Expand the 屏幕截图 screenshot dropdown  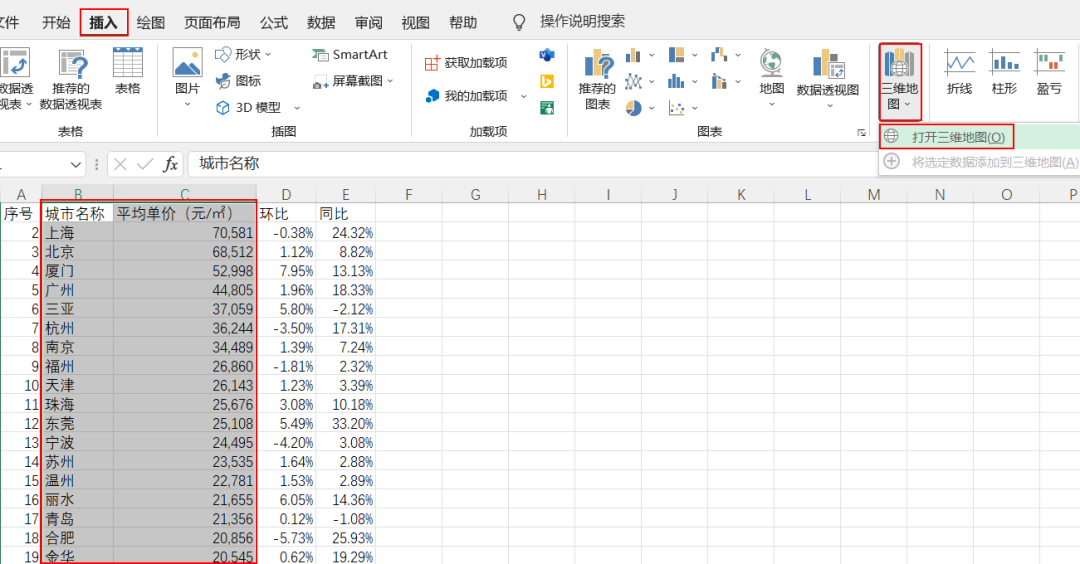(x=390, y=81)
